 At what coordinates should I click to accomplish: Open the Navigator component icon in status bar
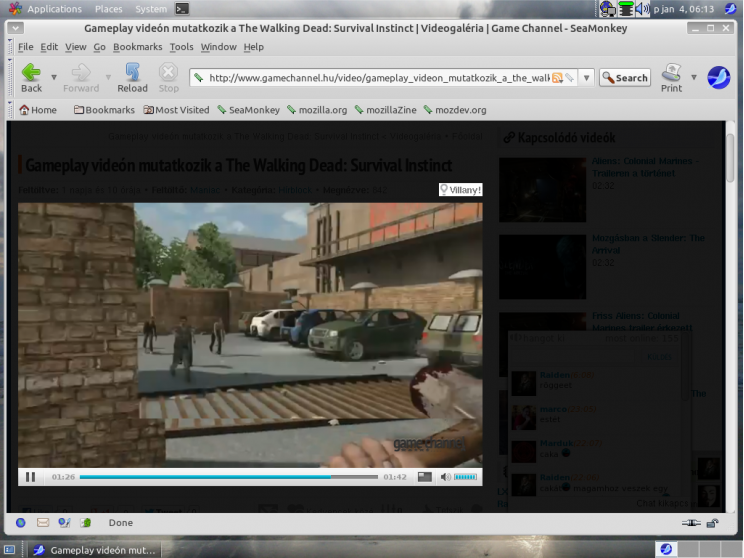click(x=20, y=522)
